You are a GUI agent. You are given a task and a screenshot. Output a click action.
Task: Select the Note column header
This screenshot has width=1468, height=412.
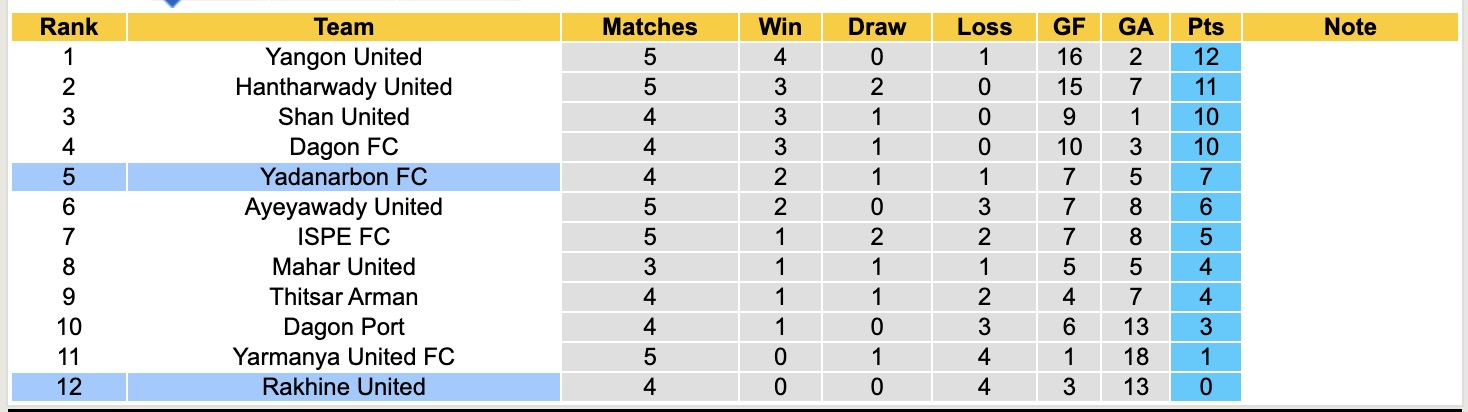click(x=1350, y=27)
